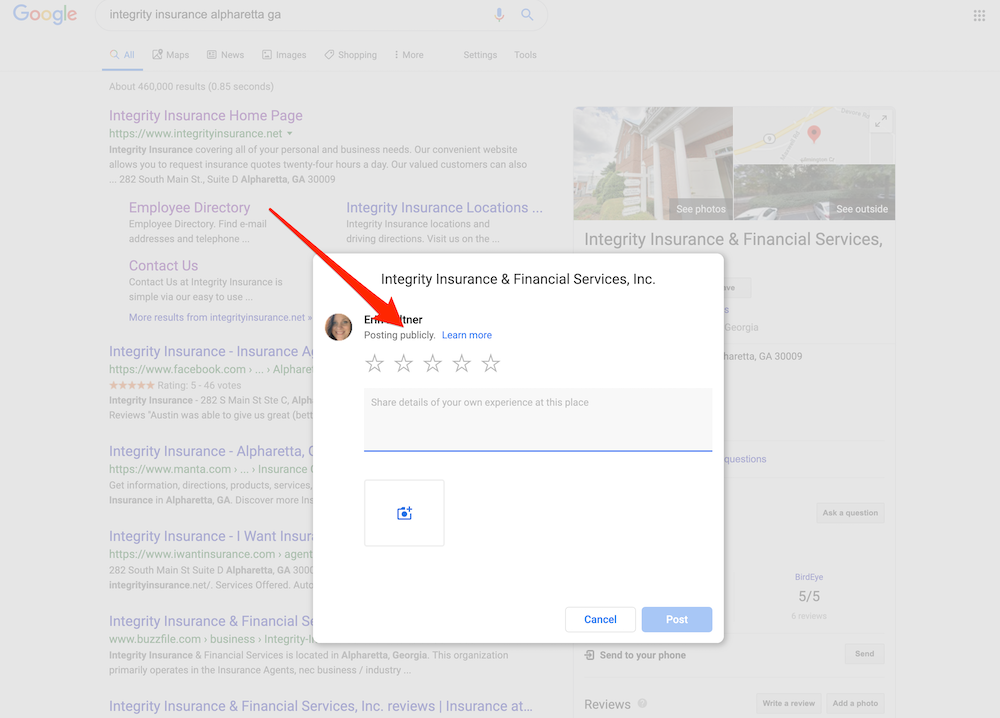1000x718 pixels.
Task: Cancel the review dialog
Action: [600, 619]
